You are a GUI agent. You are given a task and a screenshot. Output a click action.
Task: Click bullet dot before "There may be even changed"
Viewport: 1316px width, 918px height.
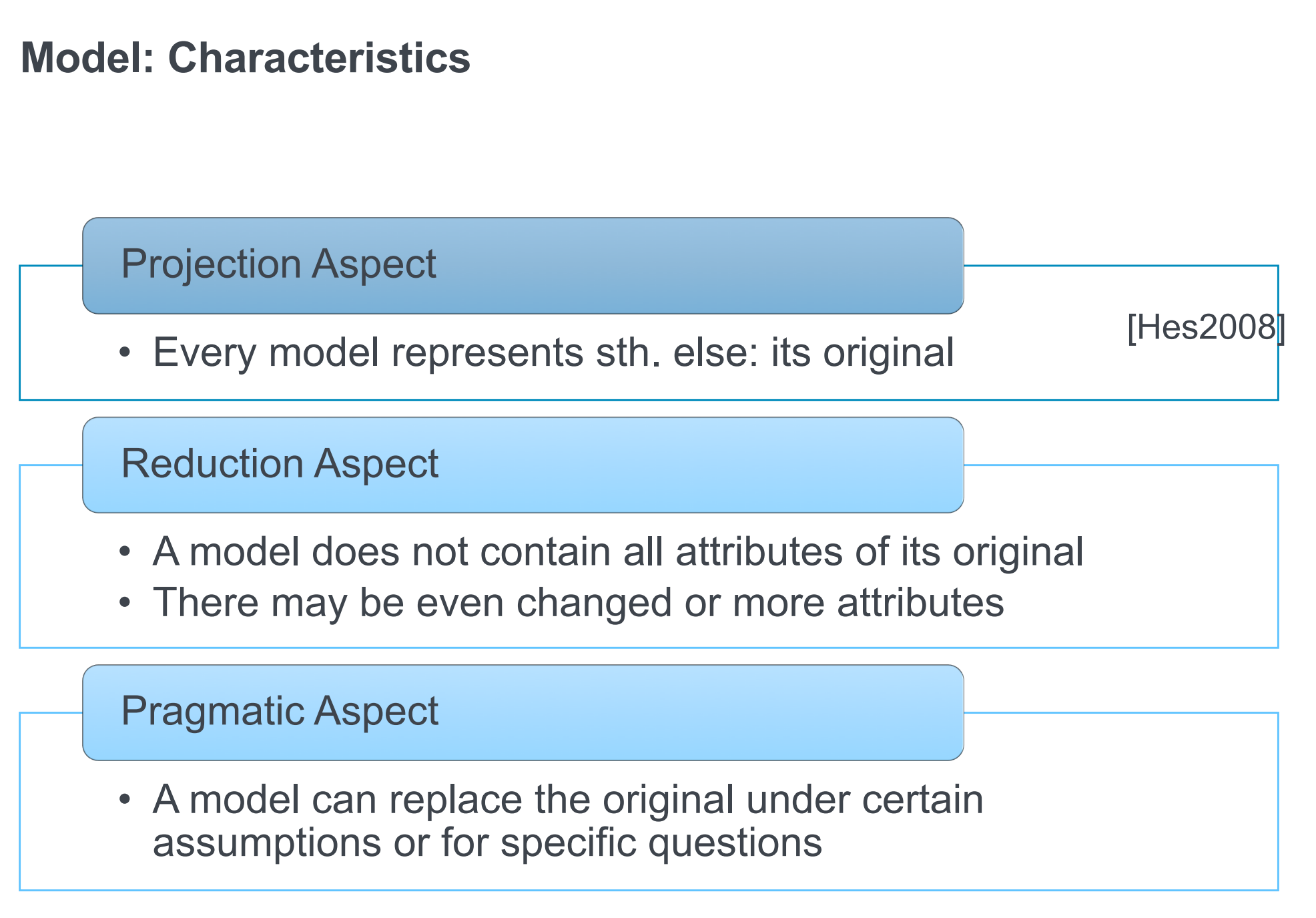(125, 602)
